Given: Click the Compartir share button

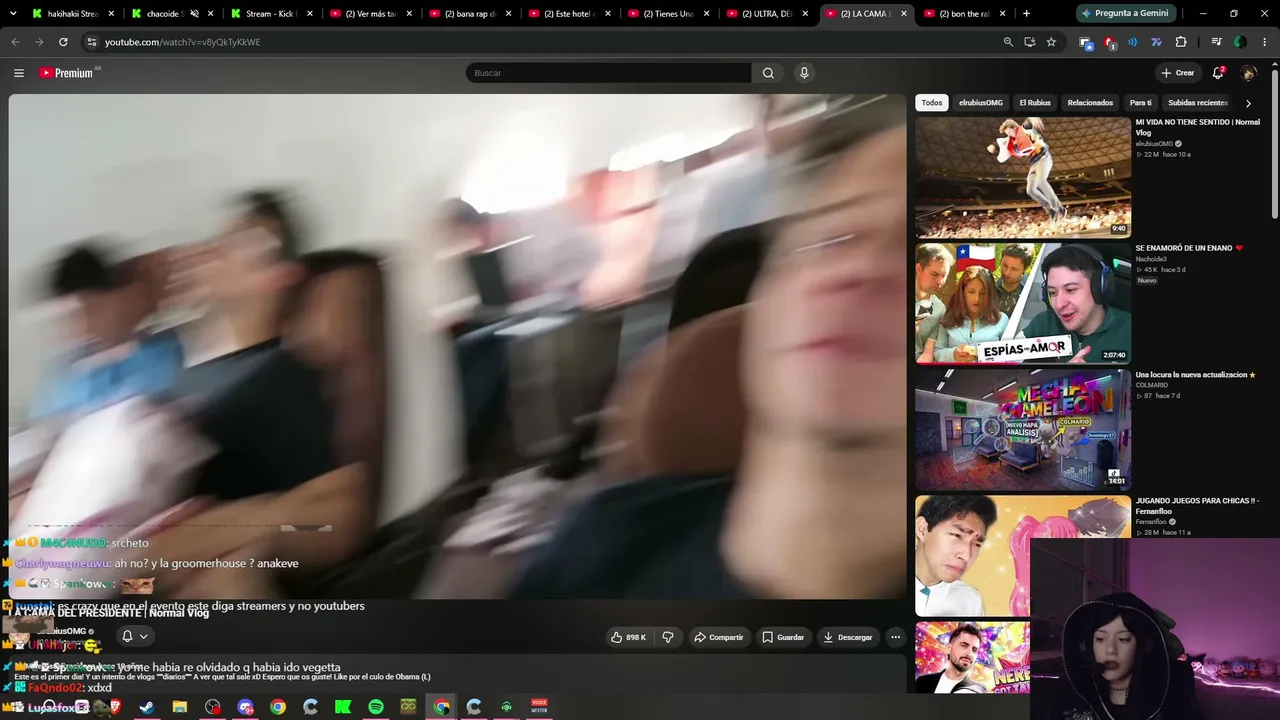Looking at the screenshot, I should tap(719, 637).
